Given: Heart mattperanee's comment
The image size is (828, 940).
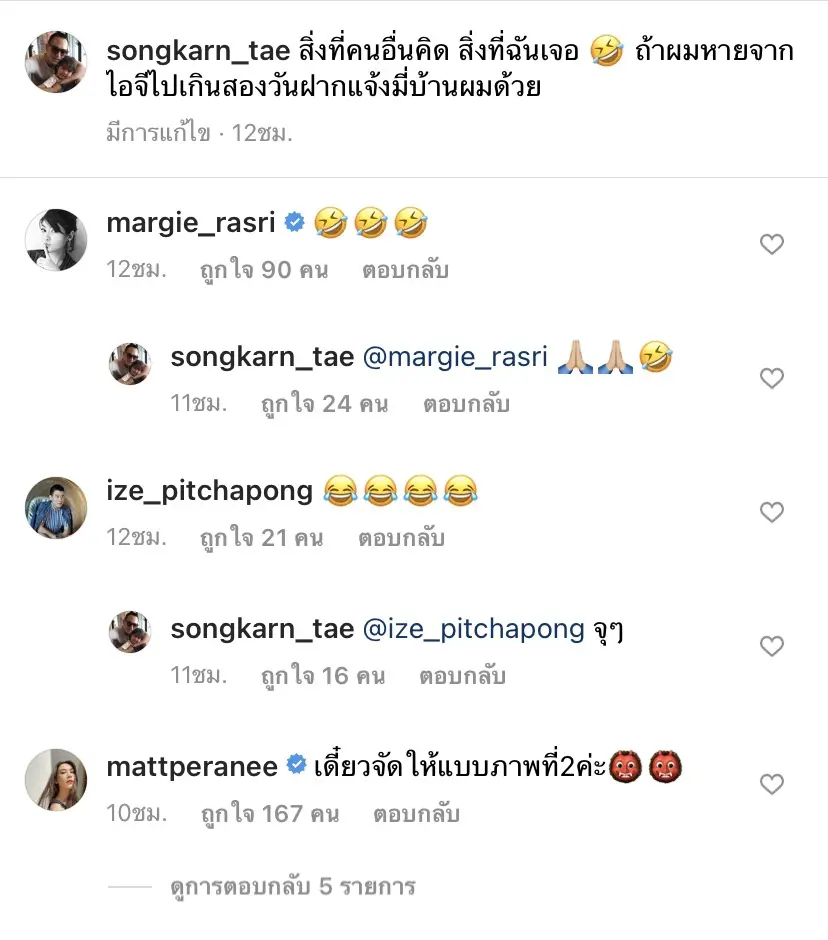Looking at the screenshot, I should (771, 785).
